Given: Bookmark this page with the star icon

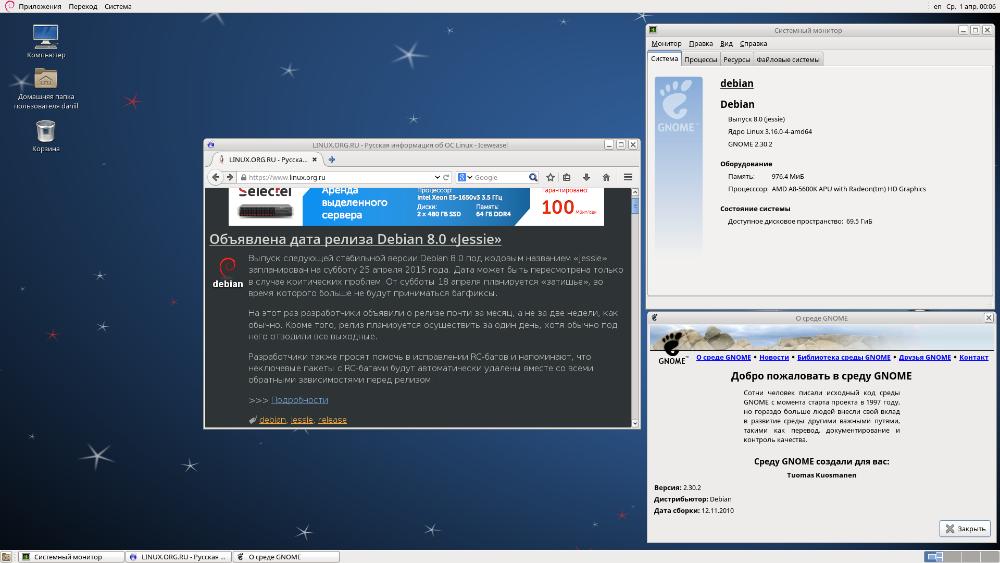Looking at the screenshot, I should 550,177.
